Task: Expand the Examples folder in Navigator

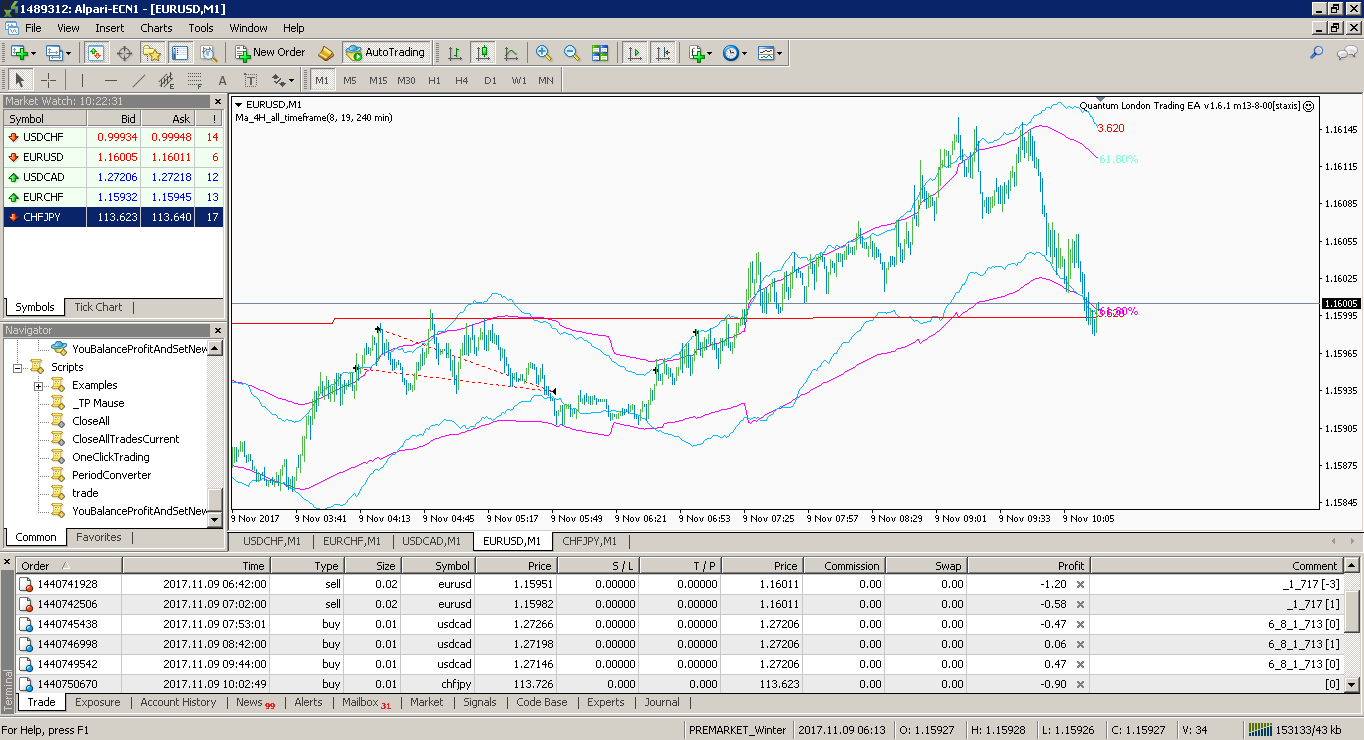Action: [38, 386]
